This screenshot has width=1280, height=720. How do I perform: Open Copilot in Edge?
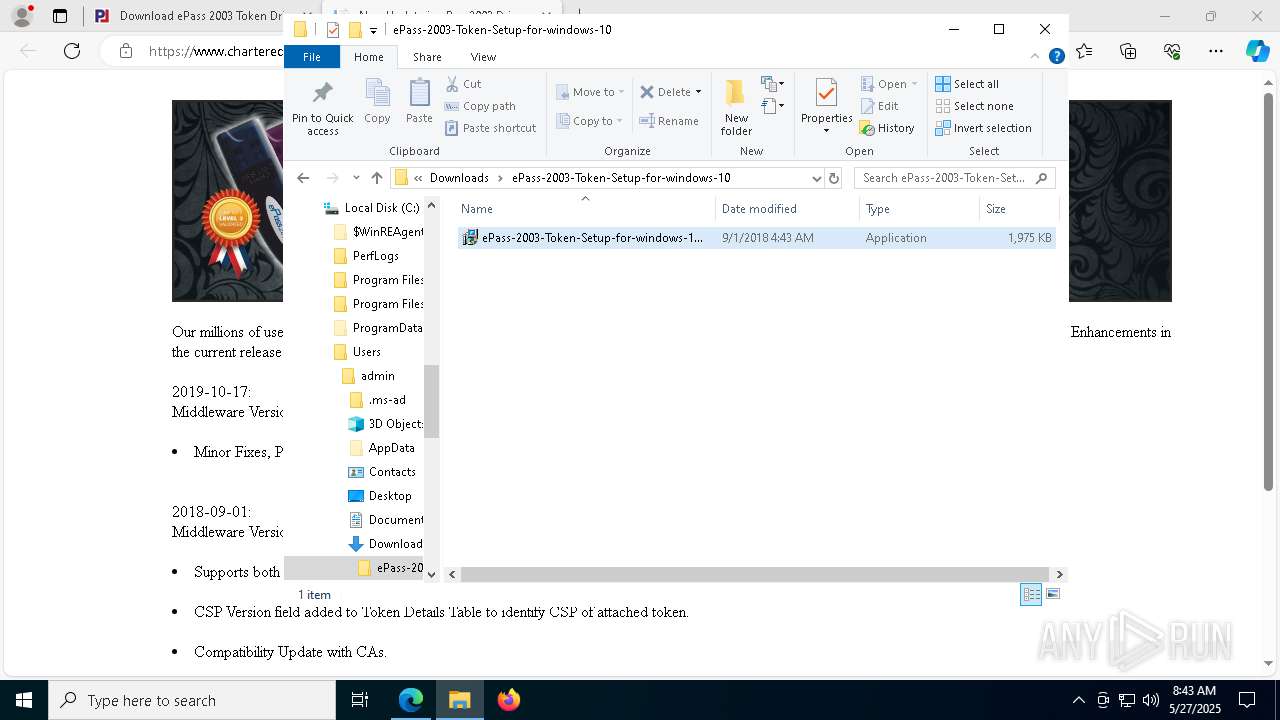1257,51
